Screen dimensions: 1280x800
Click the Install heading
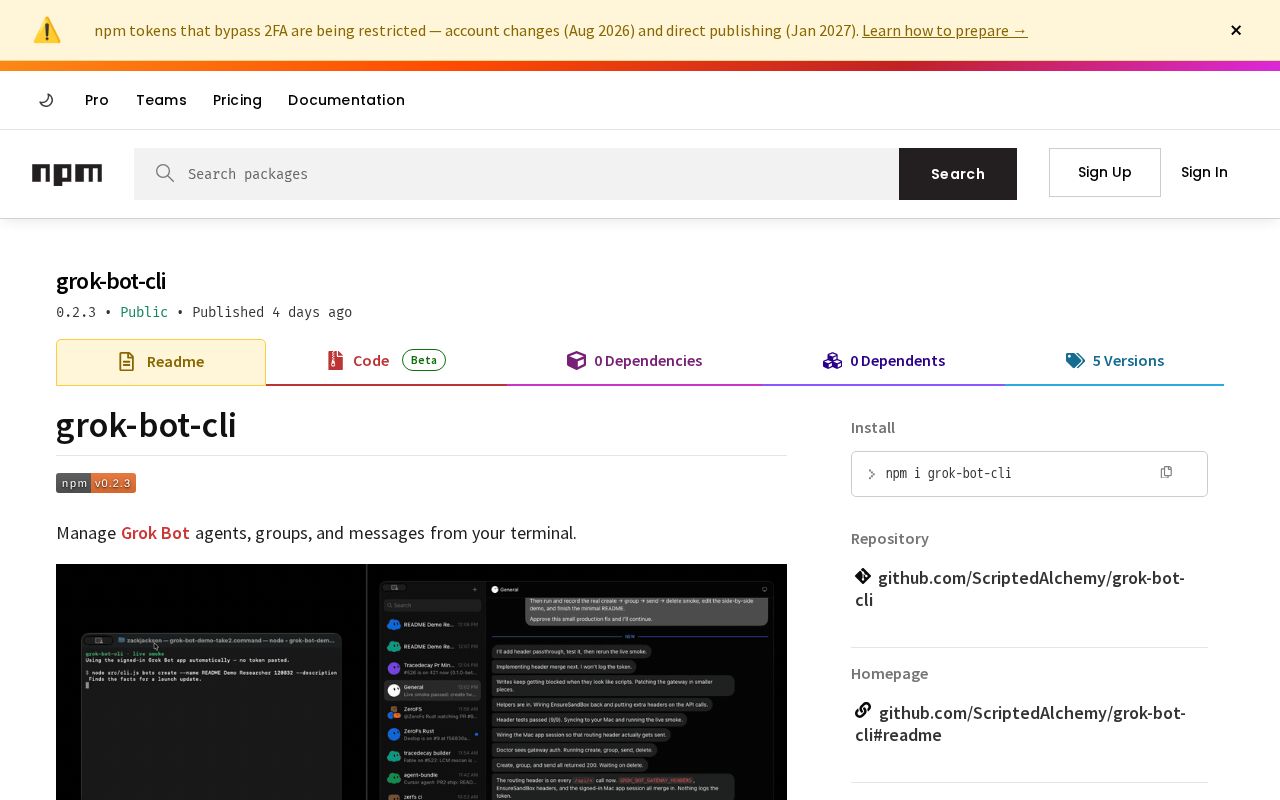click(x=873, y=427)
